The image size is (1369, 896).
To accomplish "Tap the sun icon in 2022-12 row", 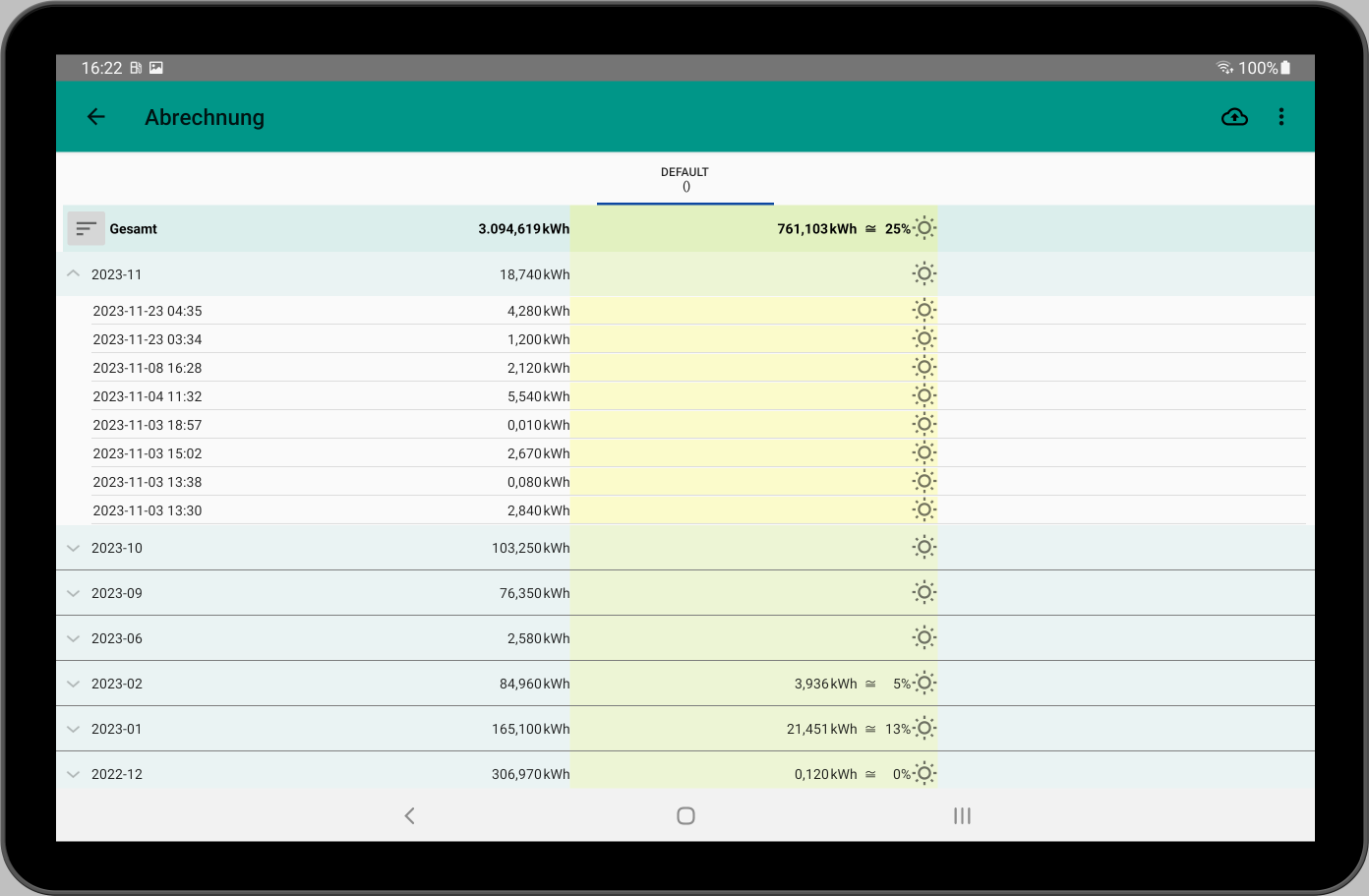I will 924,773.
